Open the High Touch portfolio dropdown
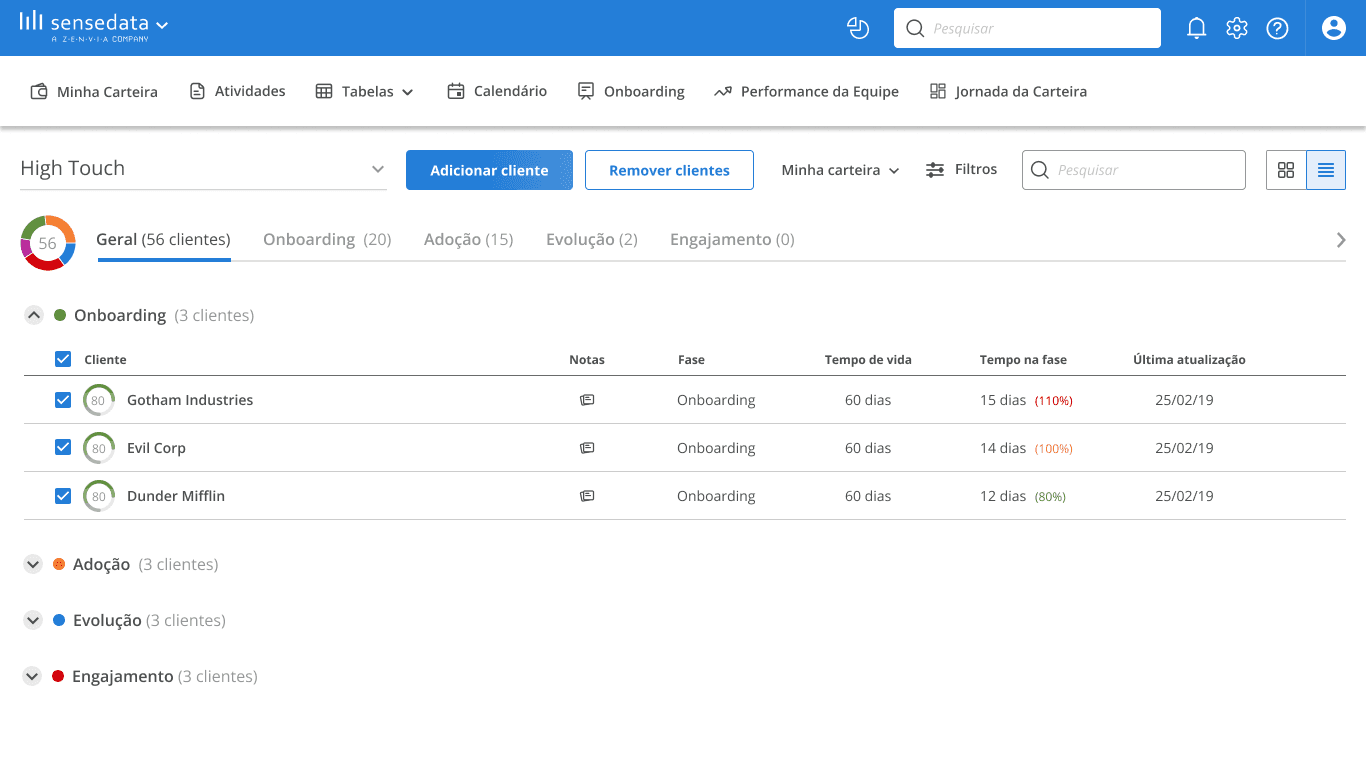Viewport: 1366px width, 768px height. tap(203, 169)
